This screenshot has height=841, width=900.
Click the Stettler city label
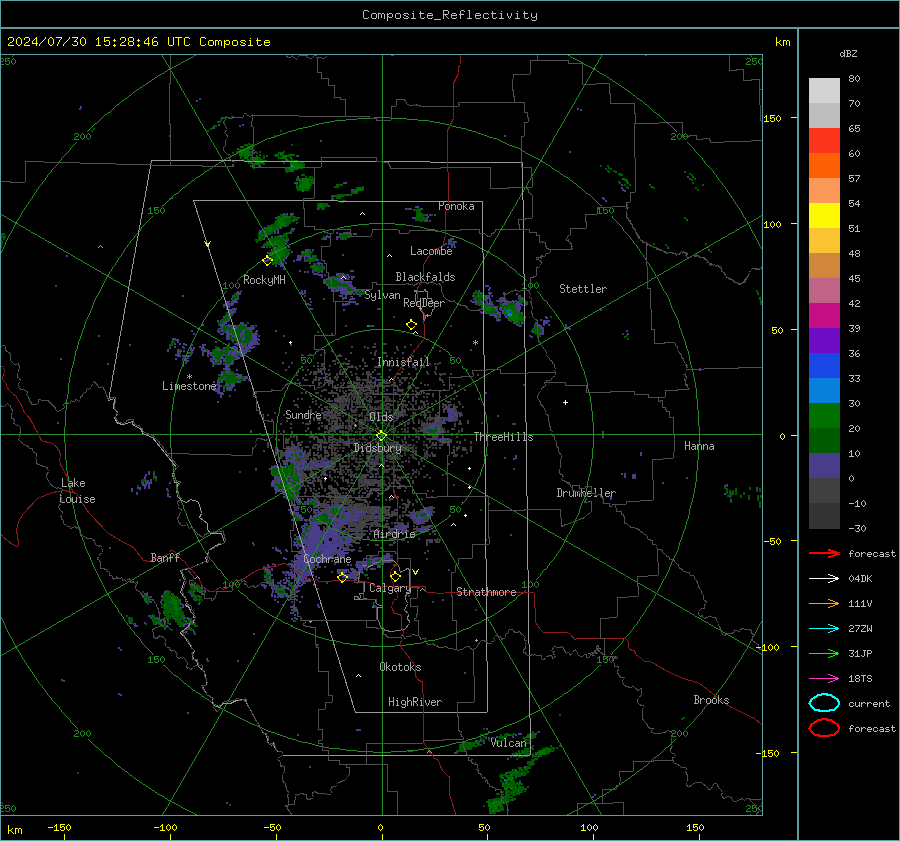(583, 289)
